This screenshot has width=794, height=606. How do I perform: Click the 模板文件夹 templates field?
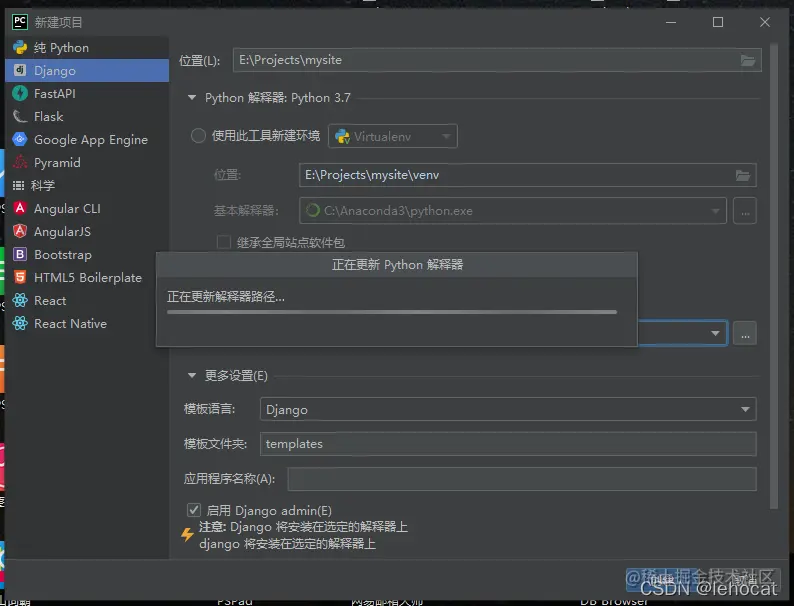click(508, 443)
